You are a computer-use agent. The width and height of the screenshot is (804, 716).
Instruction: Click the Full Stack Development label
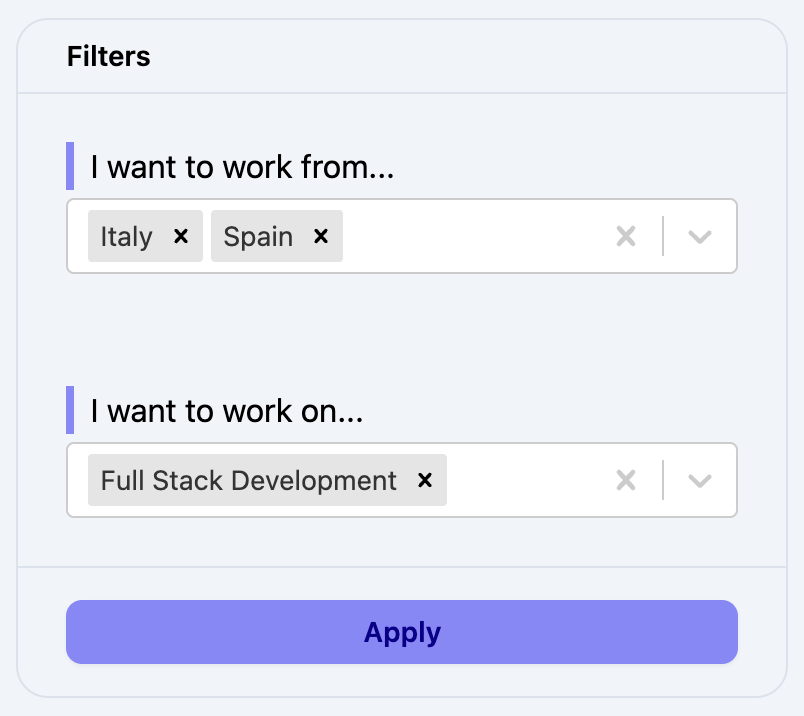point(249,481)
